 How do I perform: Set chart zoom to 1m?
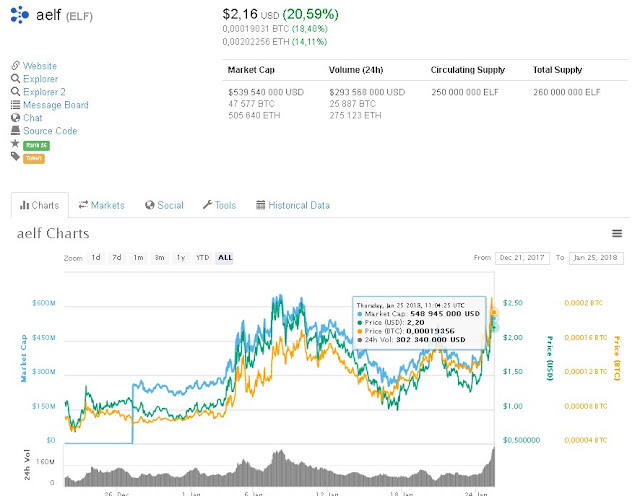(138, 258)
